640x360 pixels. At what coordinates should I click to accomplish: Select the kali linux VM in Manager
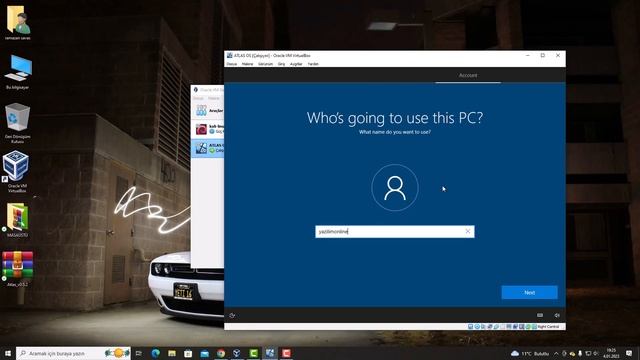(x=208, y=129)
